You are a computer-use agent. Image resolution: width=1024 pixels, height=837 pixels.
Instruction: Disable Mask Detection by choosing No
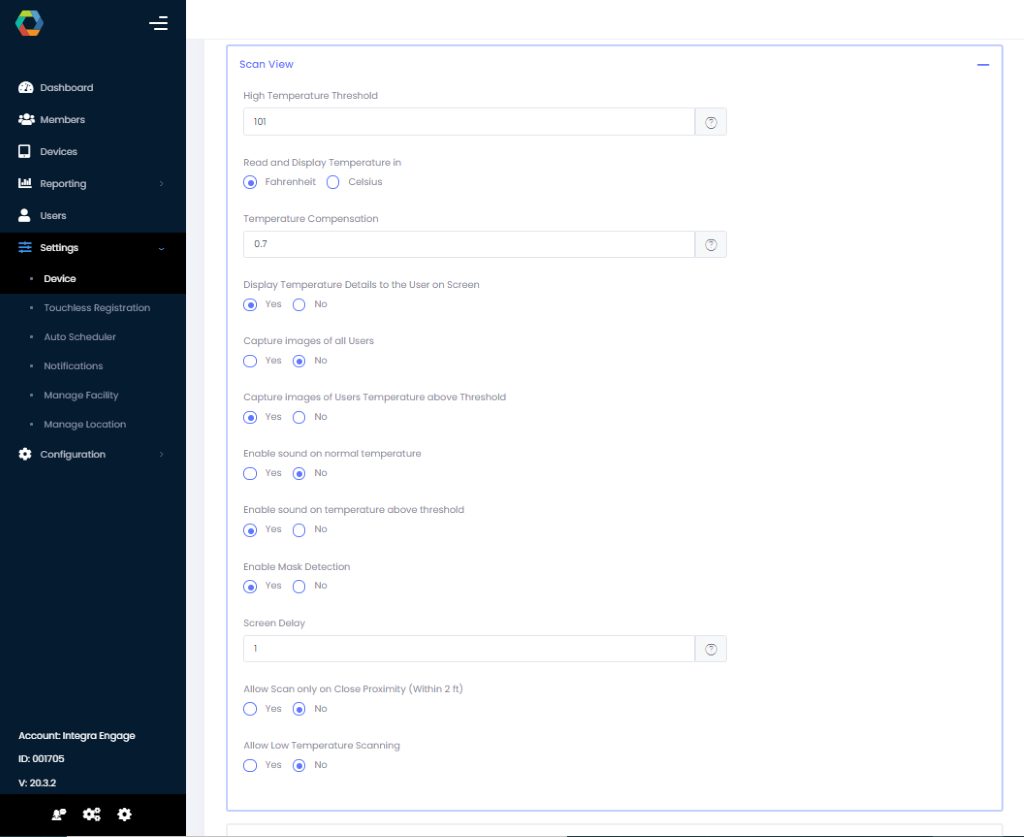tap(298, 586)
